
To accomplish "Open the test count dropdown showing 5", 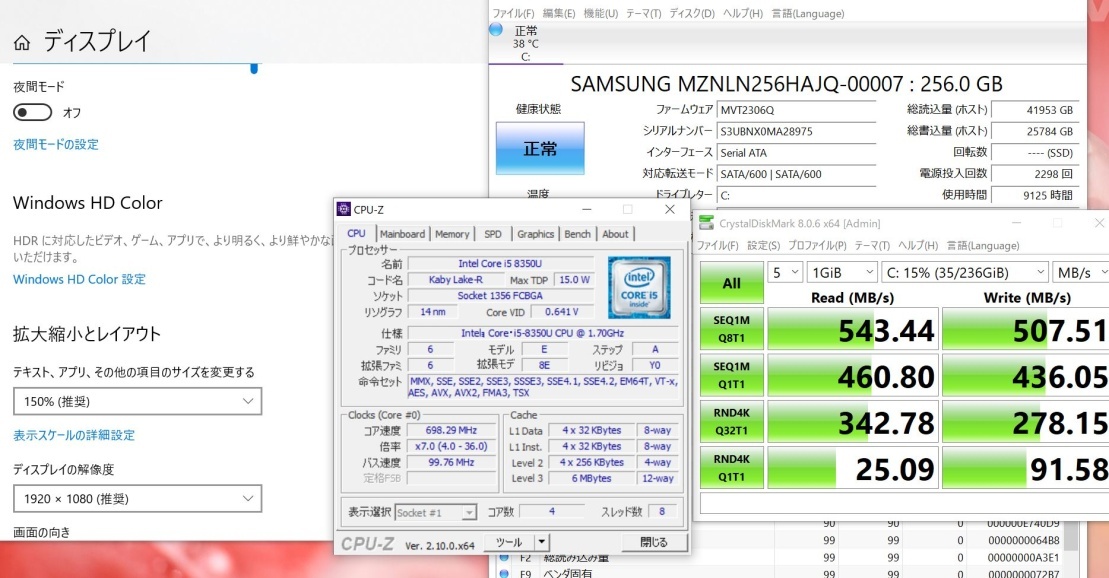I will point(785,272).
